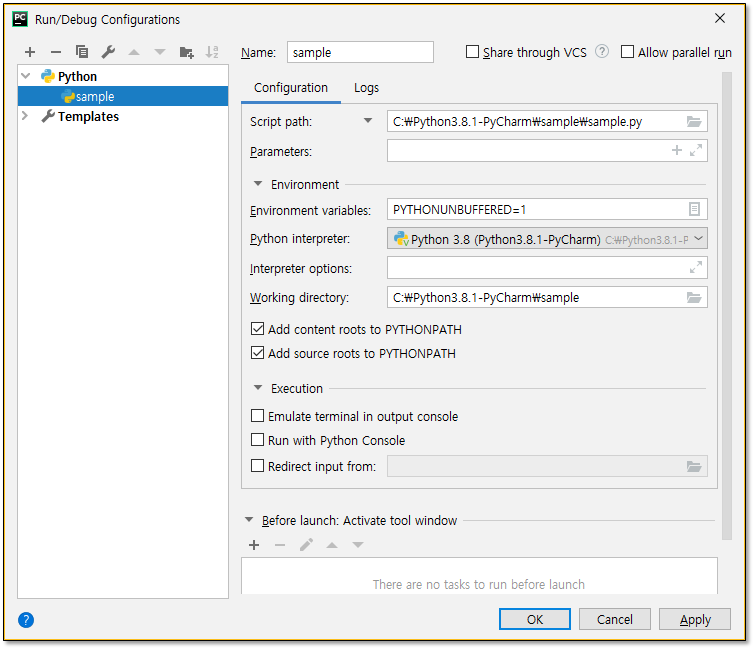The width and height of the screenshot is (755, 650).
Task: Open help with the blue question mark icon
Action: [x=26, y=620]
